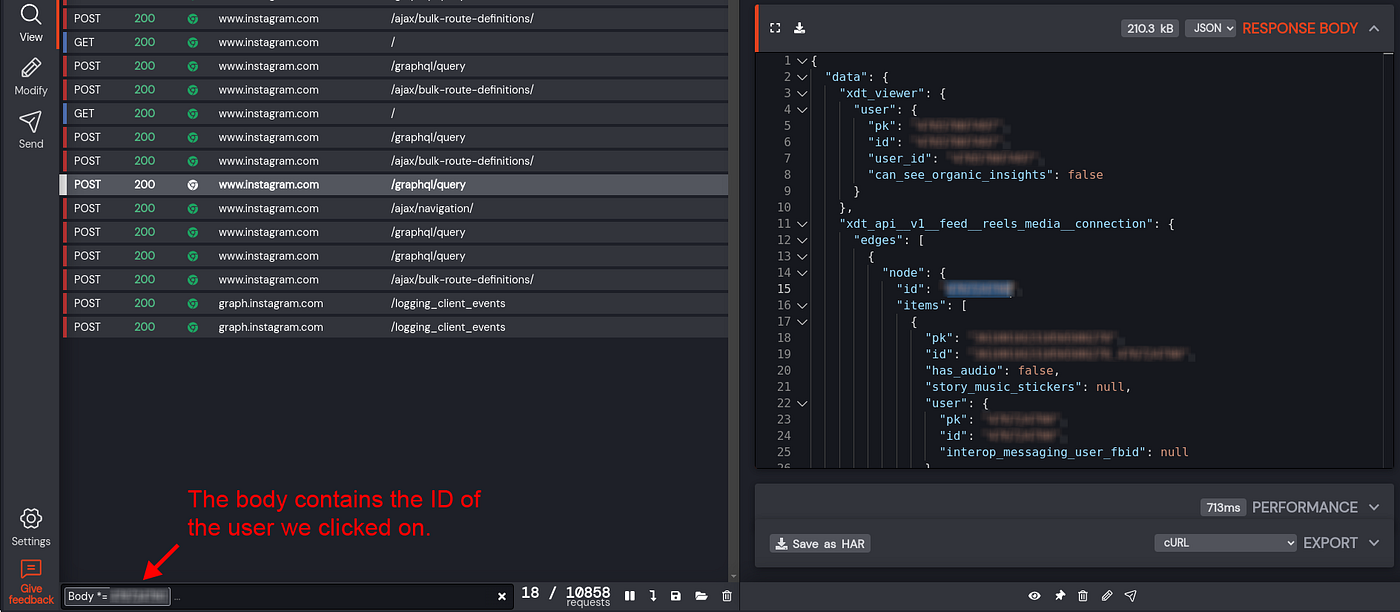Screen dimensions: 1400x612
Task: Open the JSON format dropdown
Action: click(x=1210, y=28)
